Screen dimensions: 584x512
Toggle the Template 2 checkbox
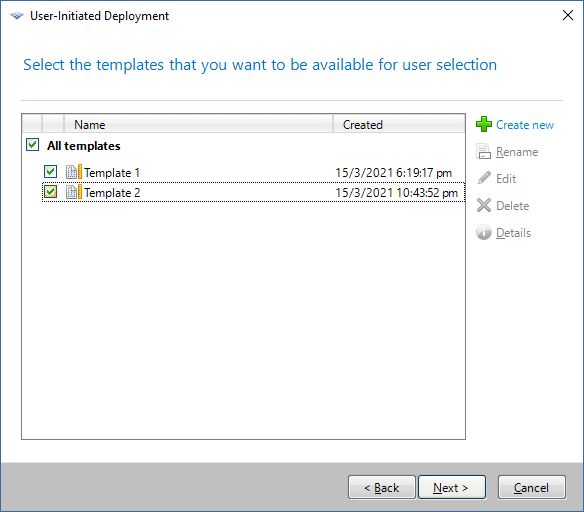(x=50, y=192)
